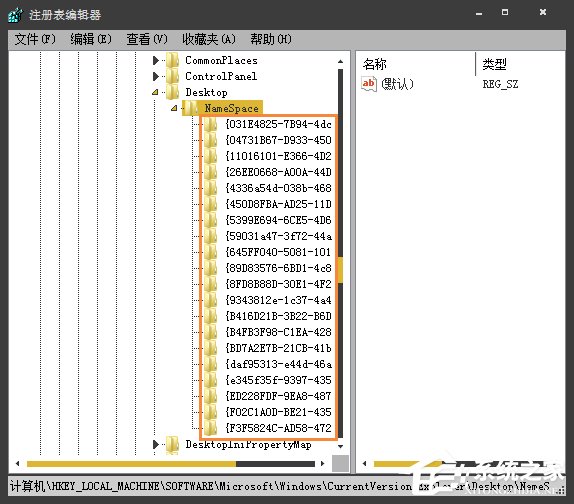Click folder icon of {4336a54d-038b-468 key
Viewport: 574px width, 504px height.
(x=210, y=188)
